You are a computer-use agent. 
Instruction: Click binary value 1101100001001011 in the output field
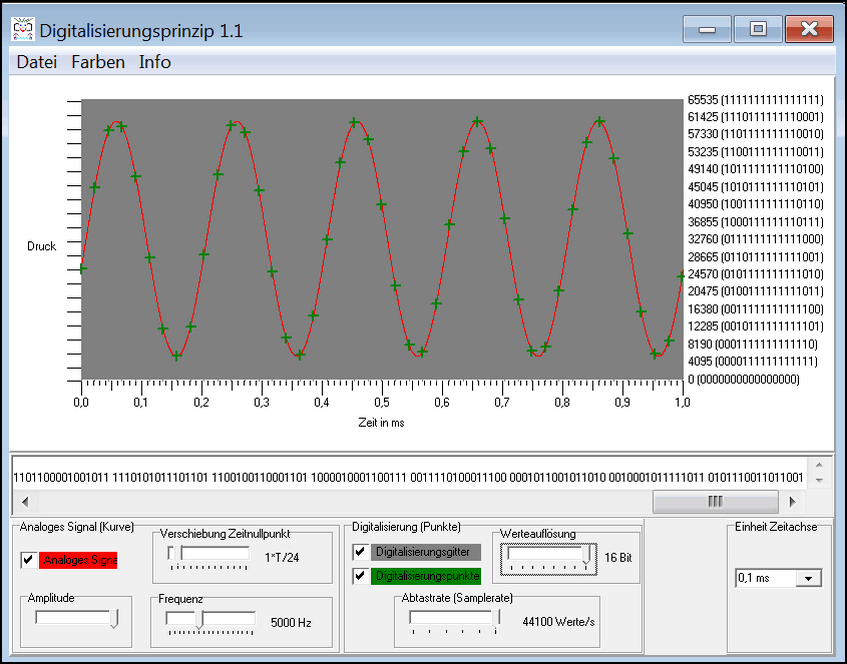pos(61,478)
